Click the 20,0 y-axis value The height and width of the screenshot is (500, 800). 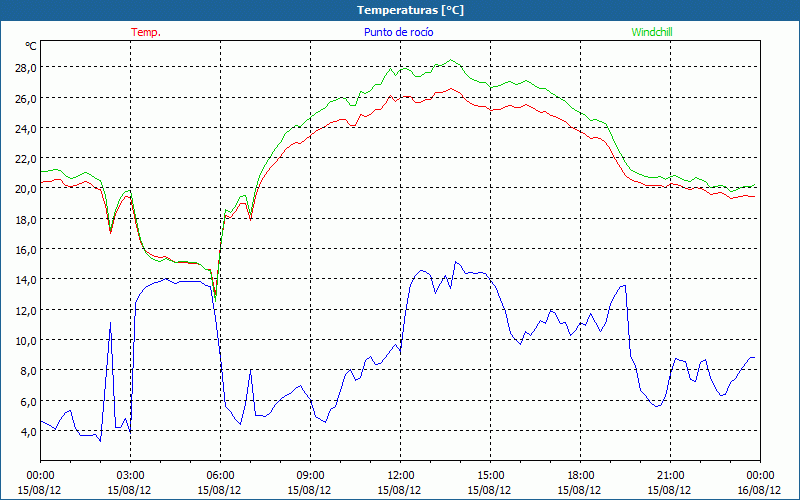click(25, 189)
